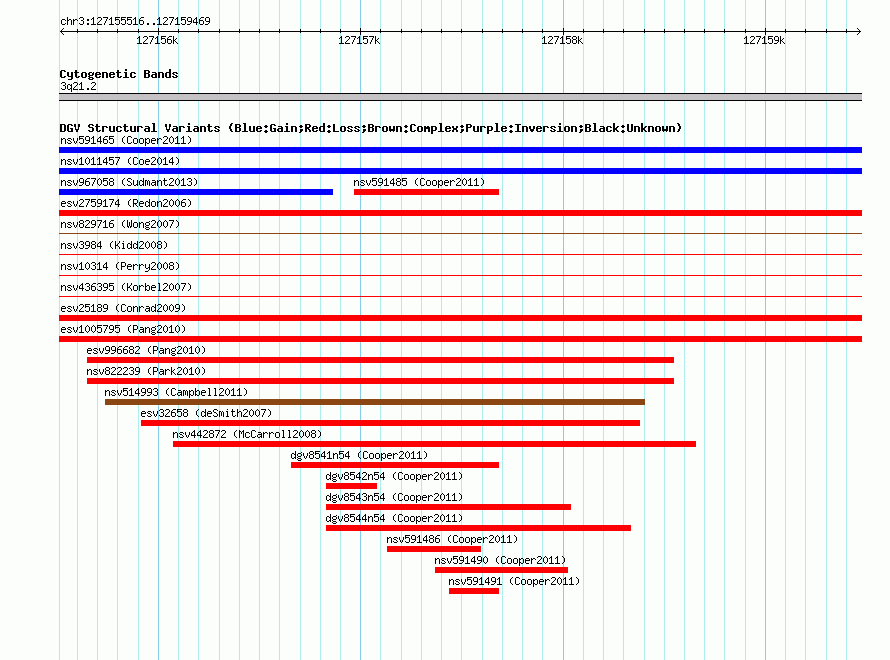Click the red bar for esv1005795
The height and width of the screenshot is (660, 890).
(x=460, y=339)
